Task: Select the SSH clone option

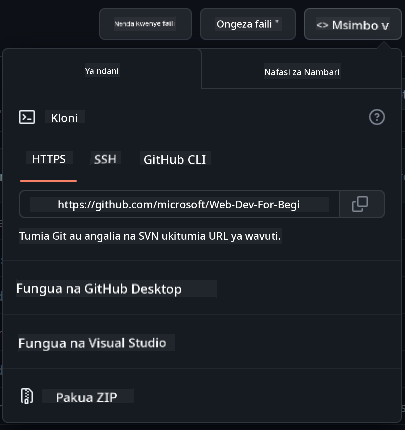Action: tap(105, 159)
